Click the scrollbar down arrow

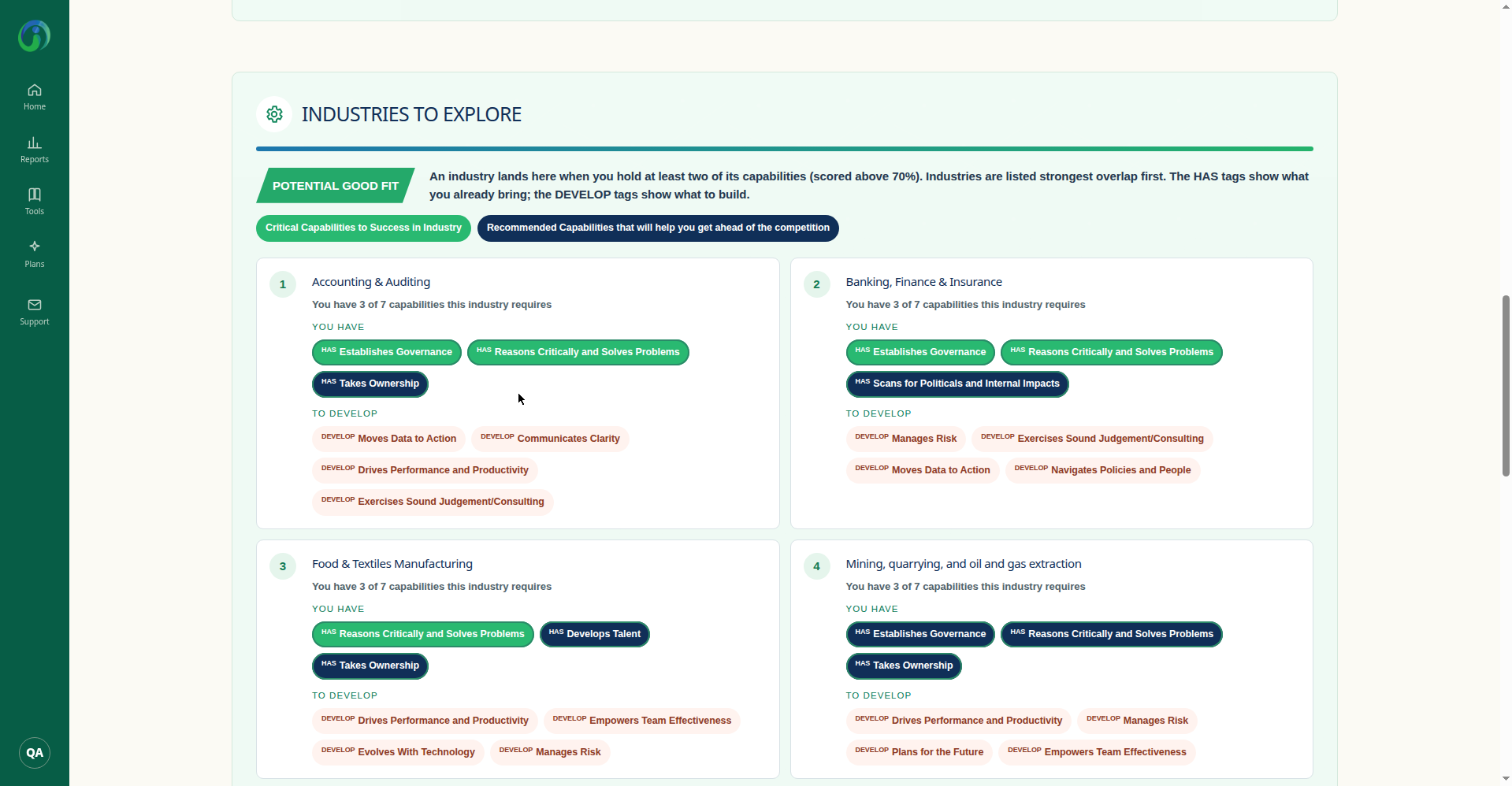pyautogui.click(x=1506, y=779)
